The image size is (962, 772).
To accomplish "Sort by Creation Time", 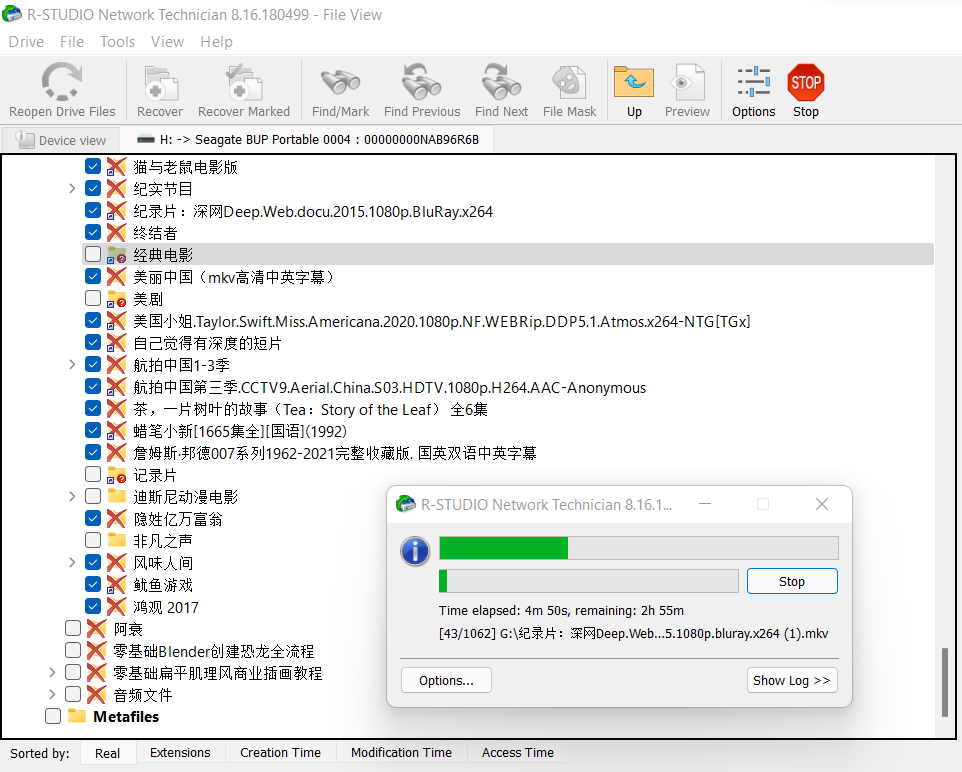I will (280, 753).
